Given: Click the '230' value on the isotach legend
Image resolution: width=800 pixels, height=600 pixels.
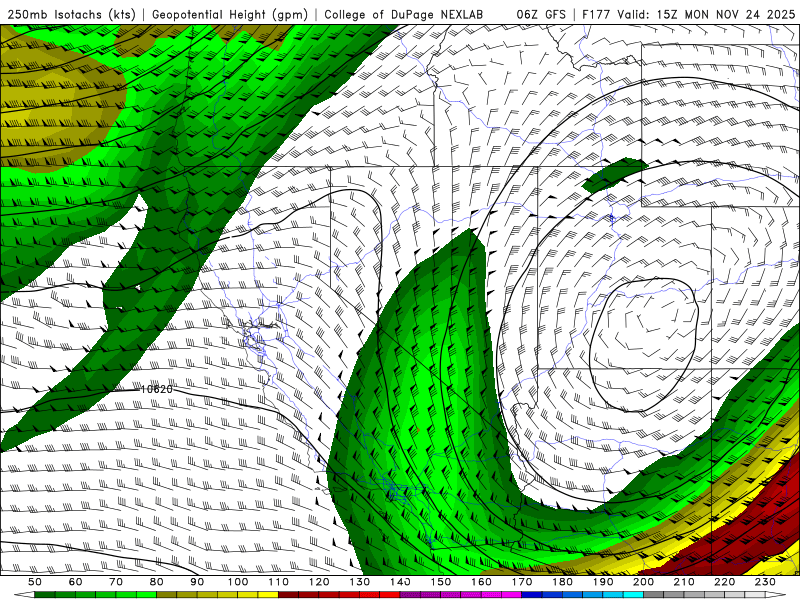Looking at the screenshot, I should [765, 582].
